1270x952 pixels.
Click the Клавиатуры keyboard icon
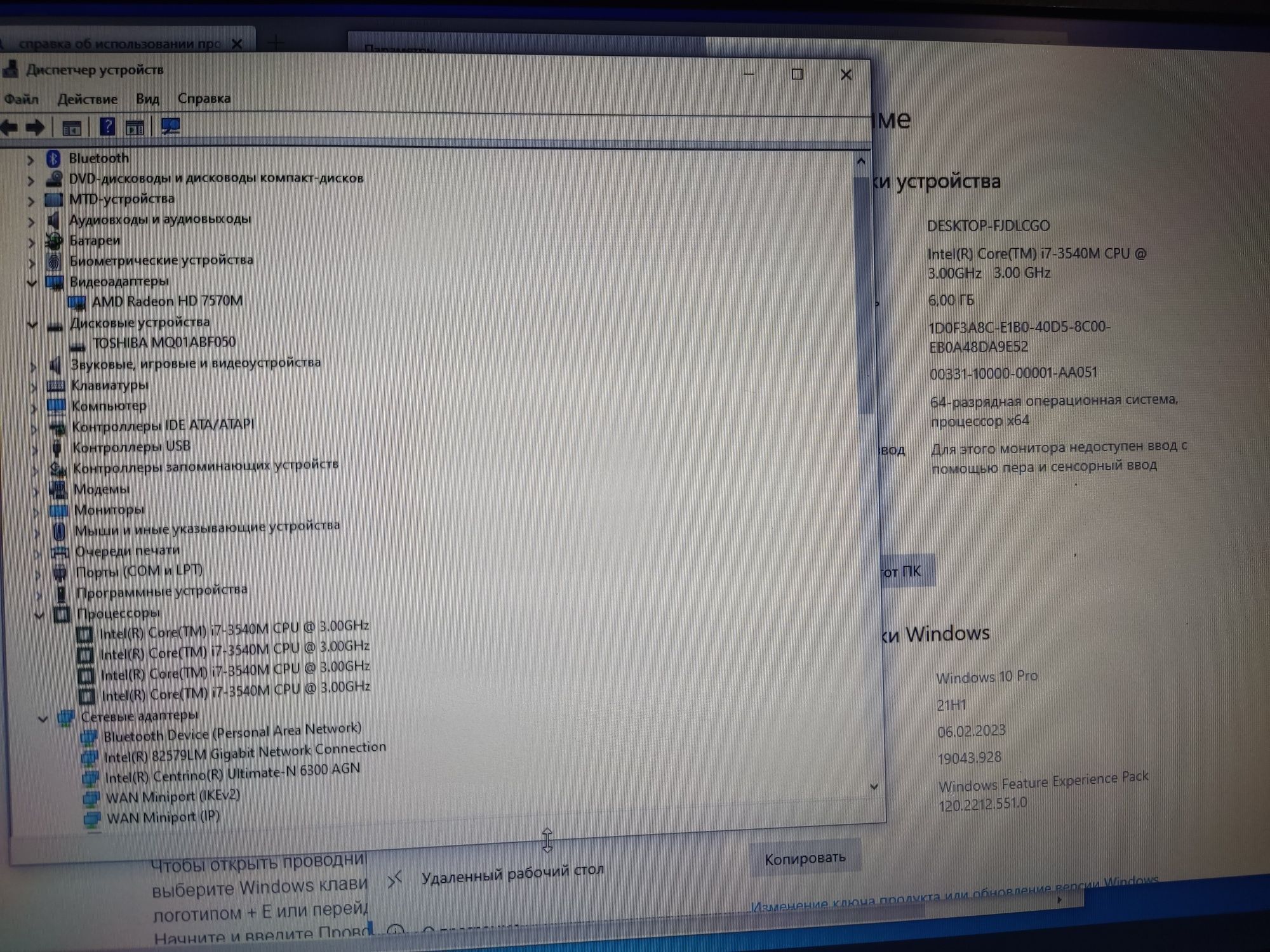tap(57, 386)
